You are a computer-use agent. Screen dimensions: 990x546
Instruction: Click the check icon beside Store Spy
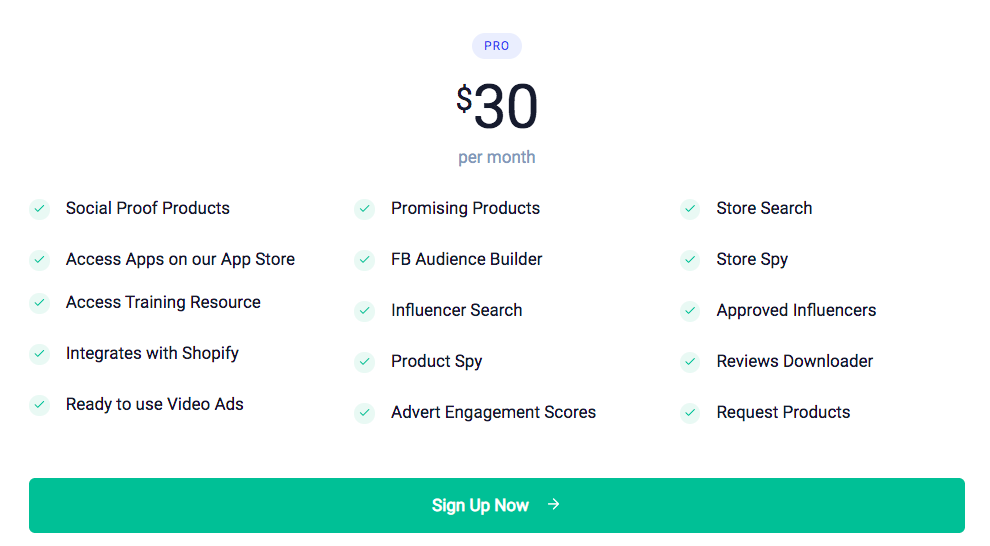coord(690,260)
